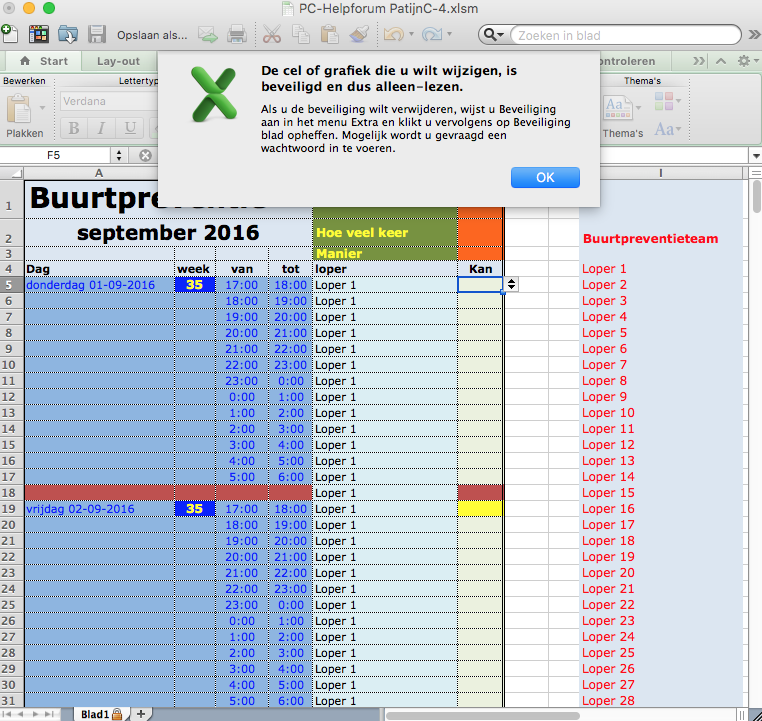The width and height of the screenshot is (762, 721).
Task: Select column A header
Action: (x=99, y=173)
